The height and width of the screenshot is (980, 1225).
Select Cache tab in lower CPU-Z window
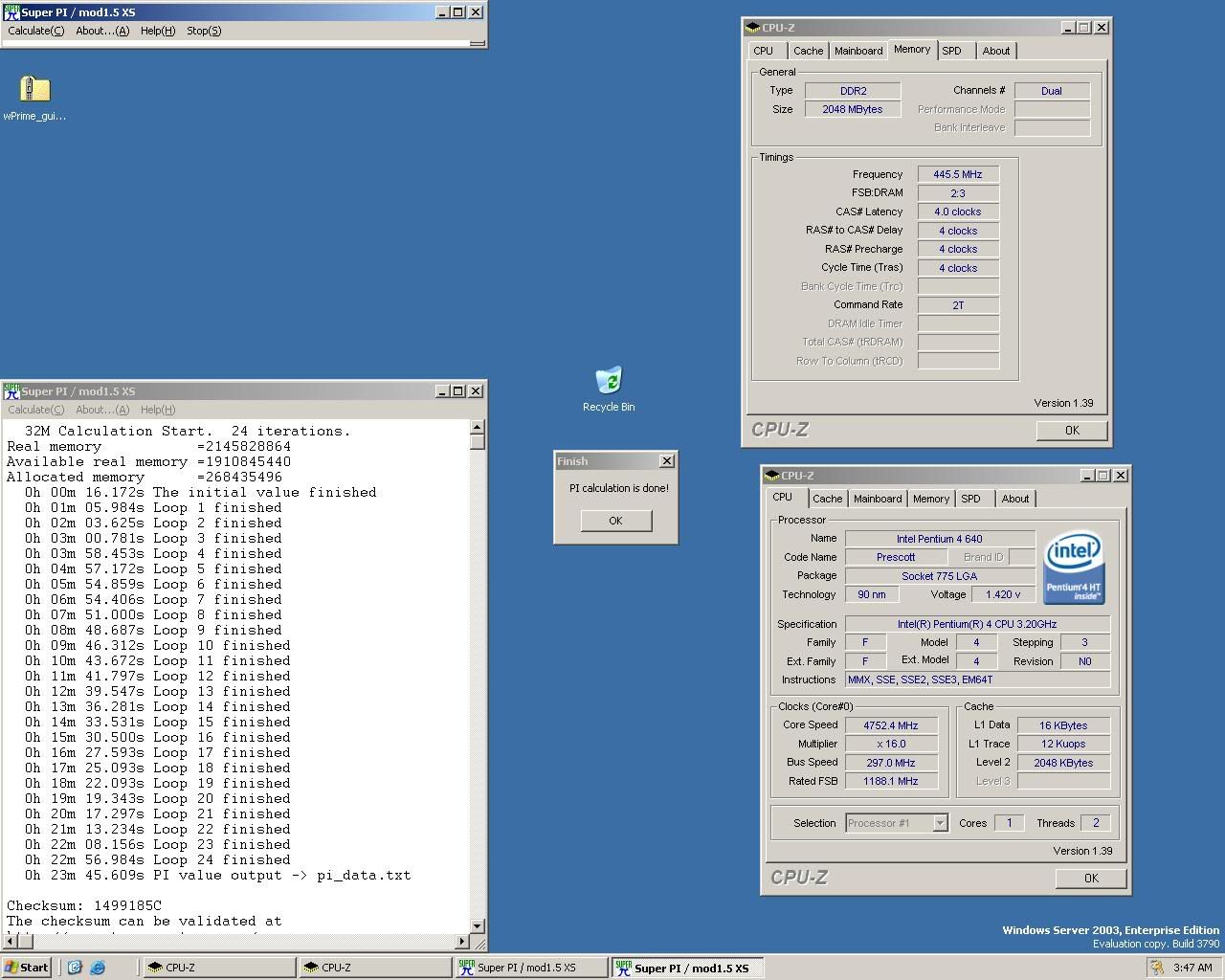[x=828, y=499]
